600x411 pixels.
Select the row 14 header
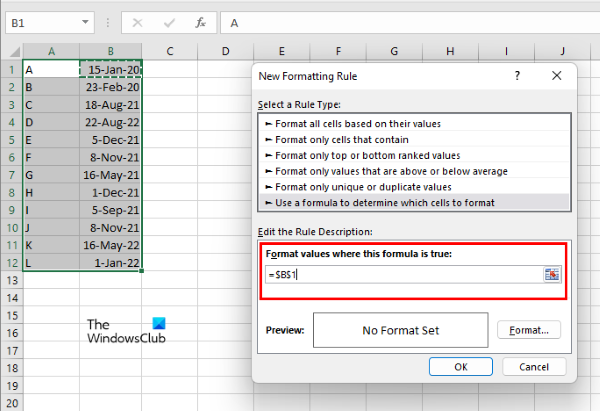point(10,299)
